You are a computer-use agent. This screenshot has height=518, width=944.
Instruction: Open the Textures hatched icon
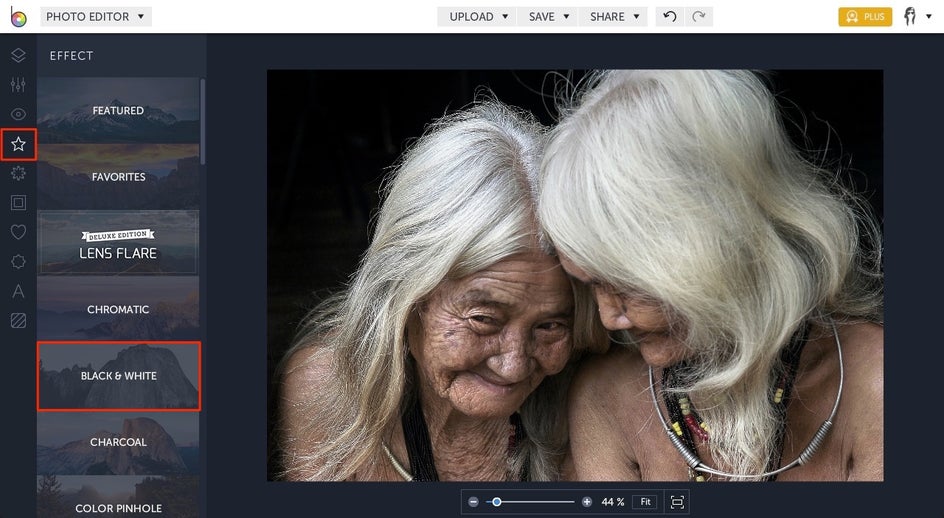(18, 320)
